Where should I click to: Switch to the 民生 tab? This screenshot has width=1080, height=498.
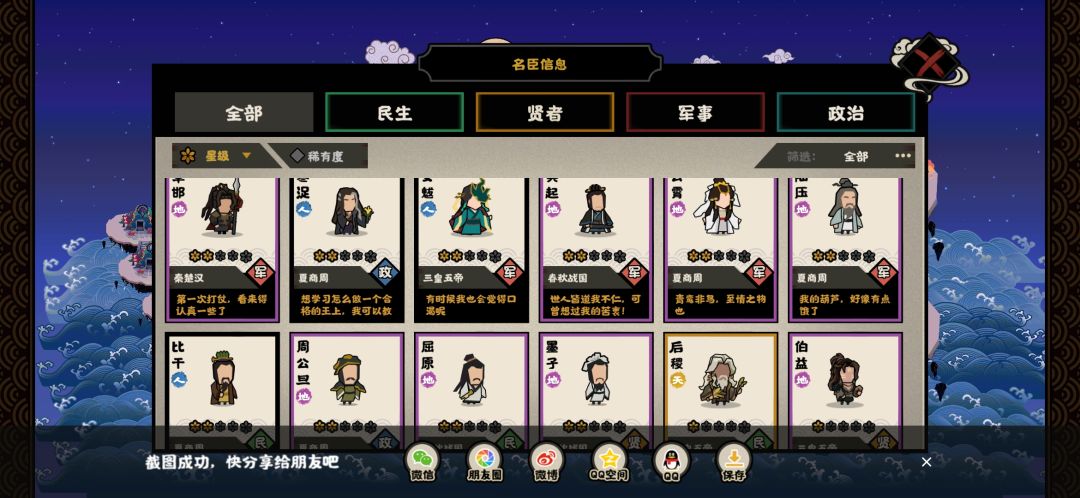pos(395,112)
